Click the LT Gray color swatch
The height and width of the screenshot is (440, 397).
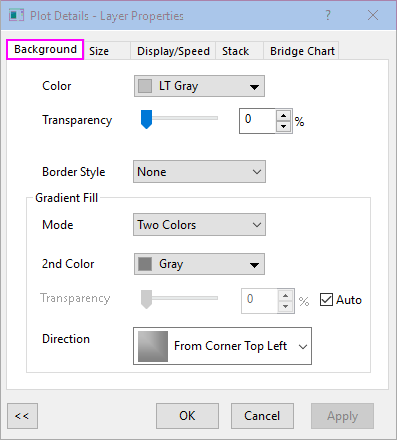coord(145,86)
